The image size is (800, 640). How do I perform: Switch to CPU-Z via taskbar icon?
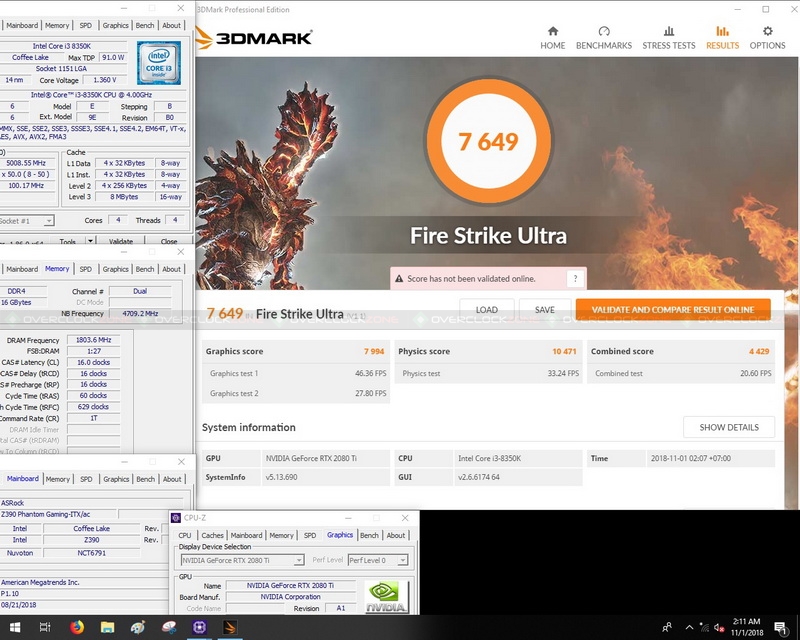(x=199, y=627)
